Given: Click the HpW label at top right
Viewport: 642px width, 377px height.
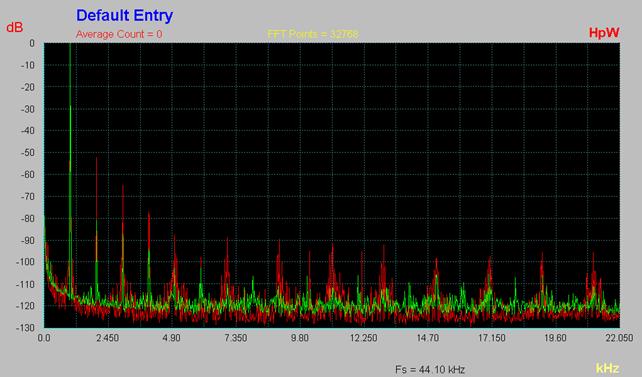Looking at the screenshot, I should [604, 32].
